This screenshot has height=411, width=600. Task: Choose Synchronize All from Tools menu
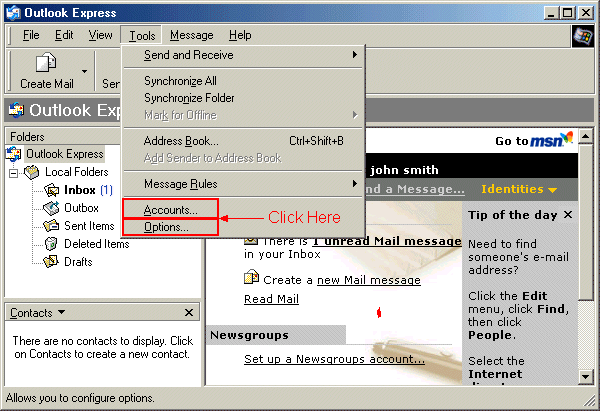(x=243, y=81)
